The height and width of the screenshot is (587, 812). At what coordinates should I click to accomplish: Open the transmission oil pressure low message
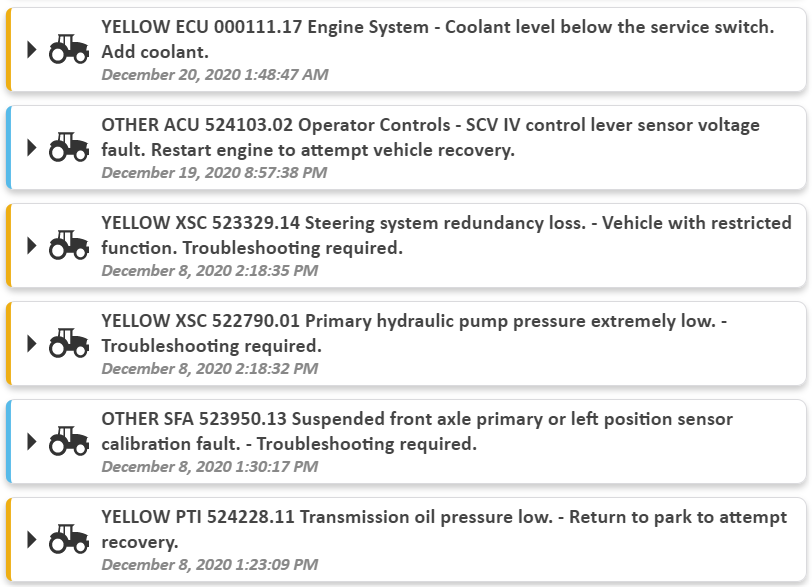click(x=444, y=529)
